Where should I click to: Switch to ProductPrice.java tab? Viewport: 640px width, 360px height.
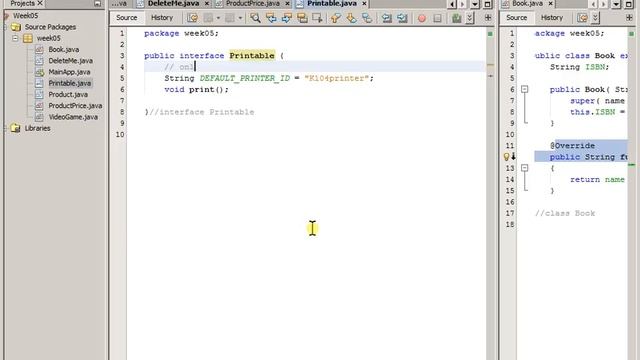pos(253,4)
